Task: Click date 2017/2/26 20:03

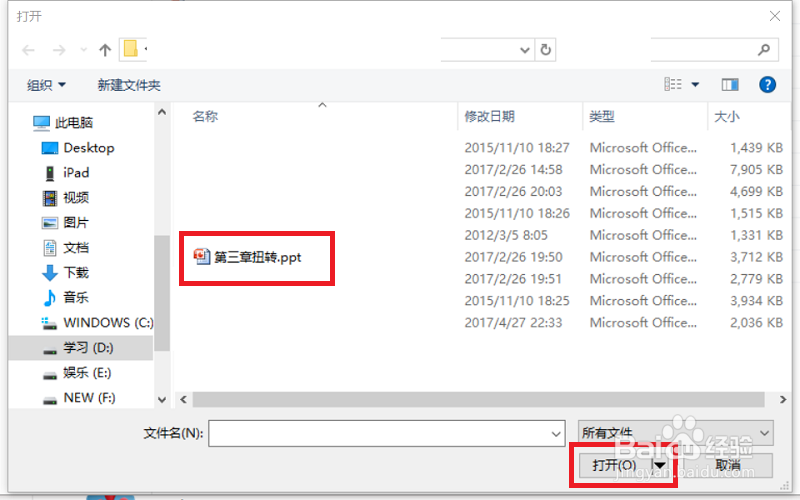Action: [513, 192]
